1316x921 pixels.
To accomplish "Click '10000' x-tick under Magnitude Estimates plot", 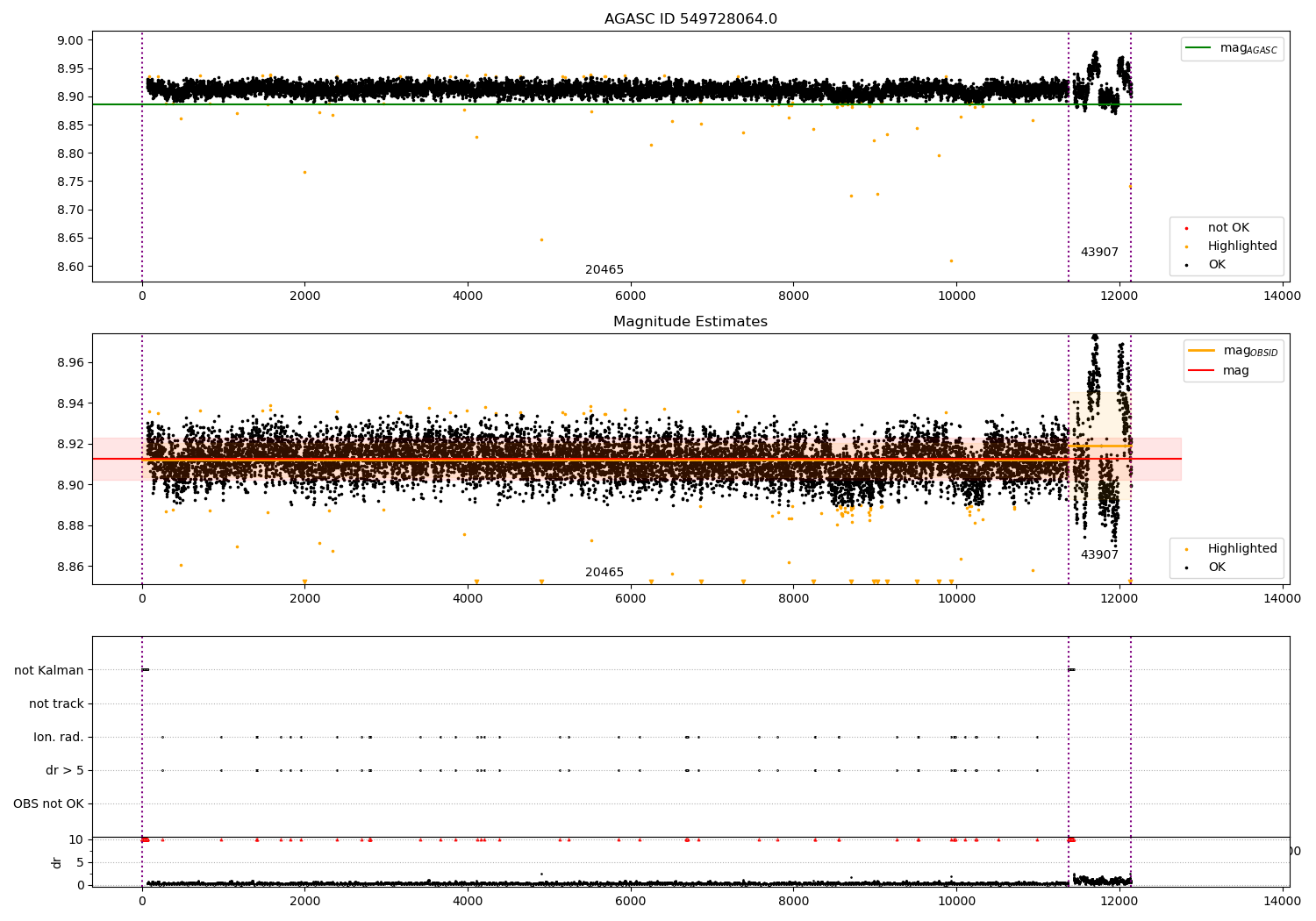I will (956, 598).
